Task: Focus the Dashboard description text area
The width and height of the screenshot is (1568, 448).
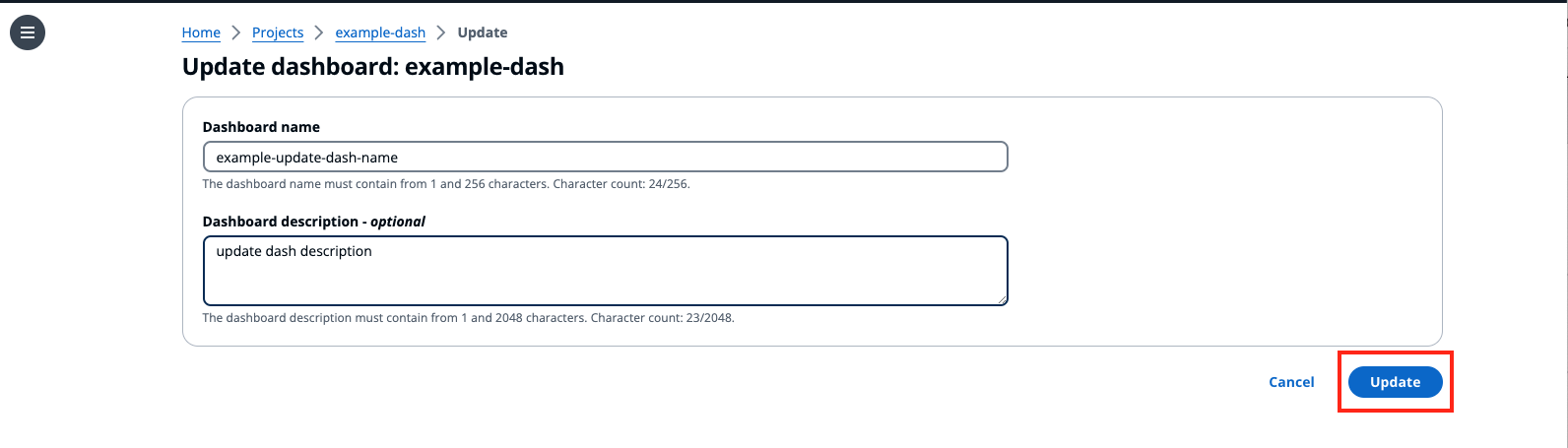Action: pyautogui.click(x=605, y=271)
